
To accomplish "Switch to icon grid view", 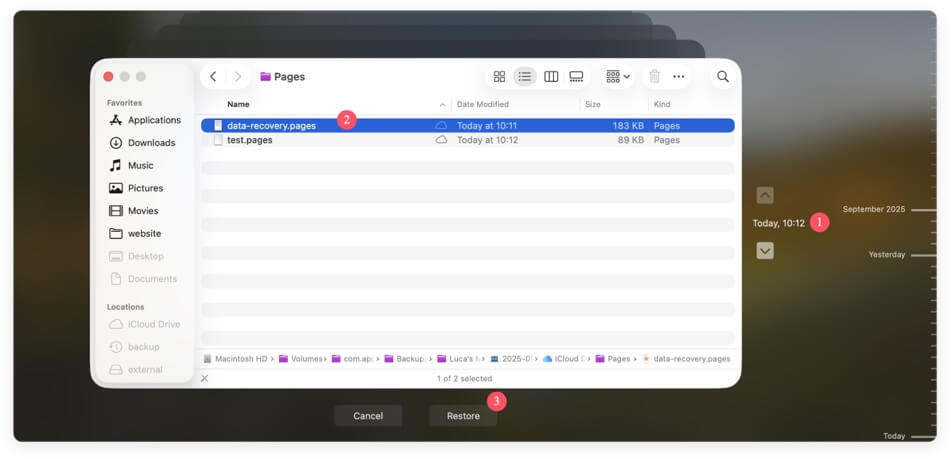I will click(499, 76).
